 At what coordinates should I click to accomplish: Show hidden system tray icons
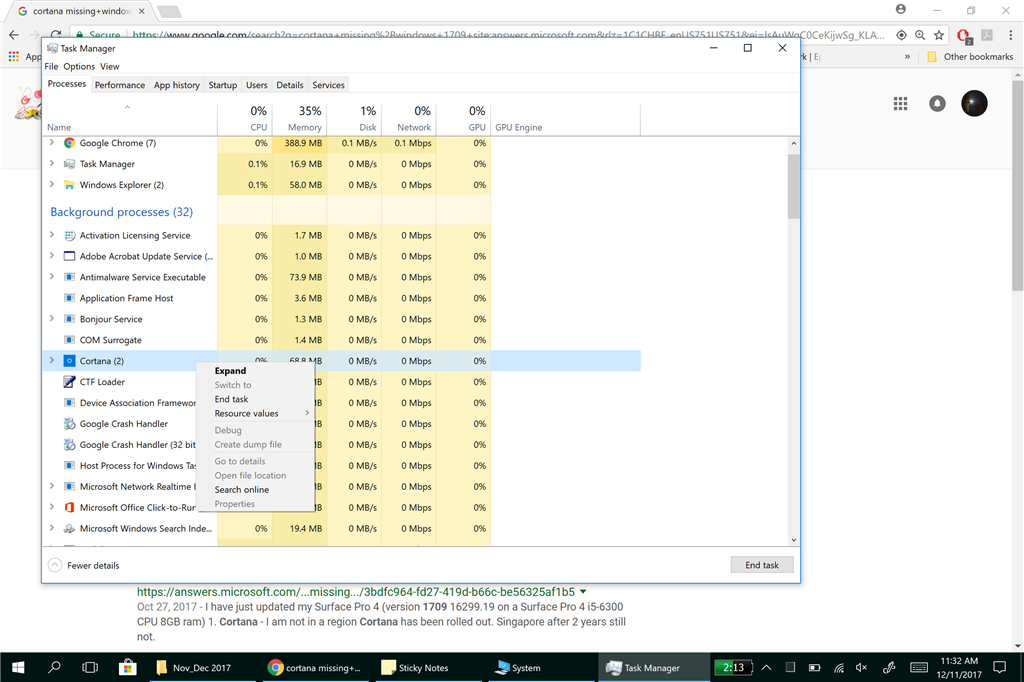click(x=767, y=668)
